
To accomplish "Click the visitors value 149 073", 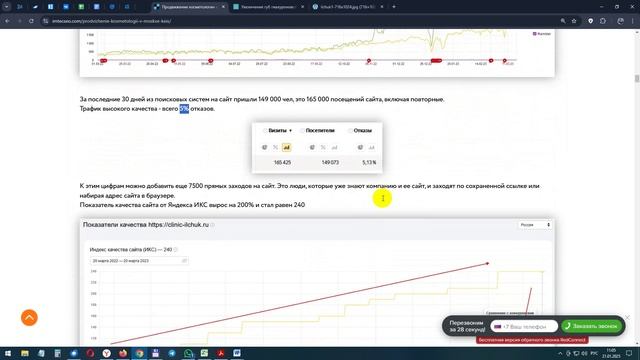I will [x=330, y=162].
